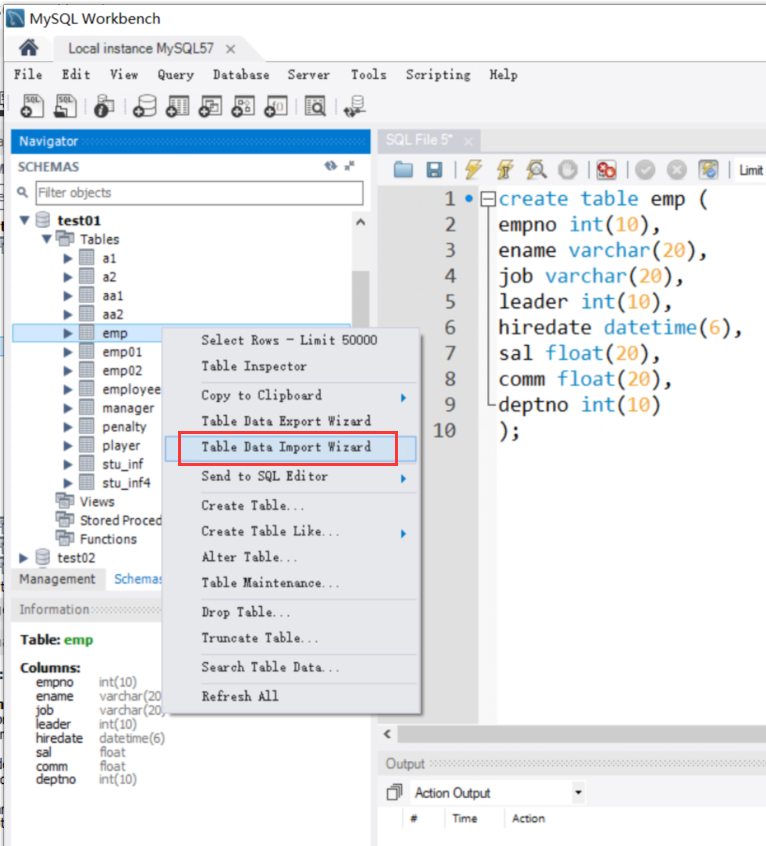766x846 pixels.
Task: Expand table a1 in tree
Action: click(68, 258)
